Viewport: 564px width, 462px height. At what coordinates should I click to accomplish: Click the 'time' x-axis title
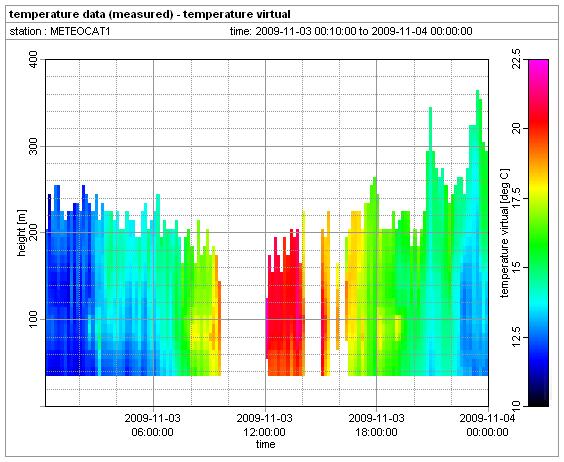pyautogui.click(x=265, y=444)
